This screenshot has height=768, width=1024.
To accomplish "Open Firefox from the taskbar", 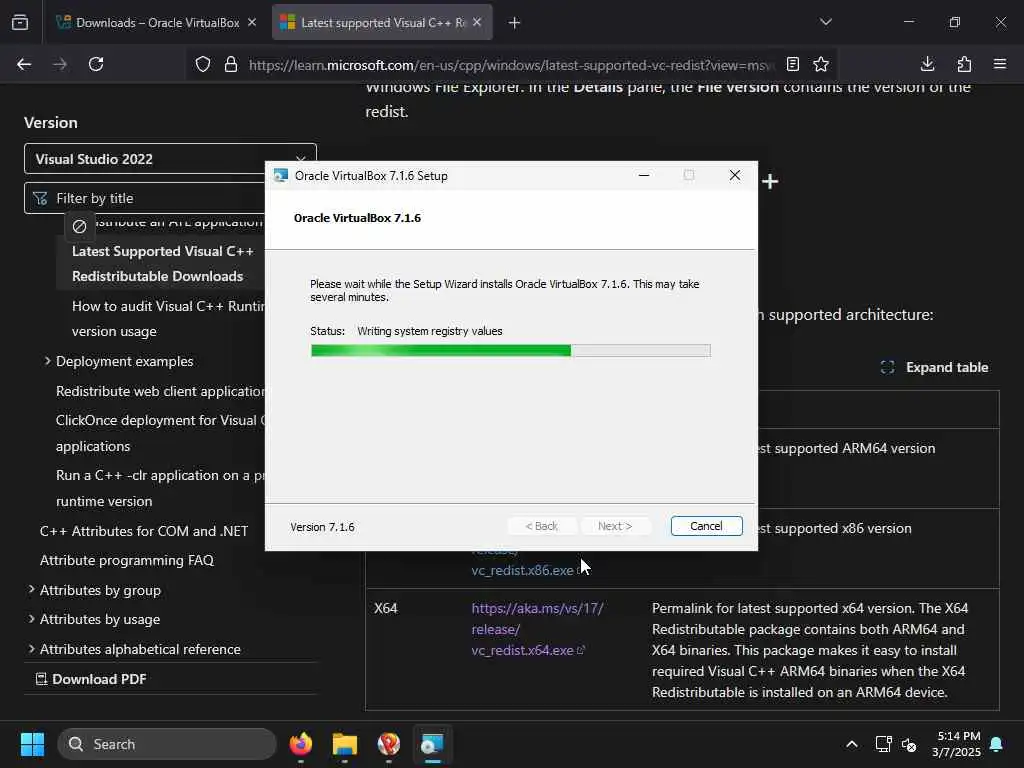I will (x=301, y=744).
